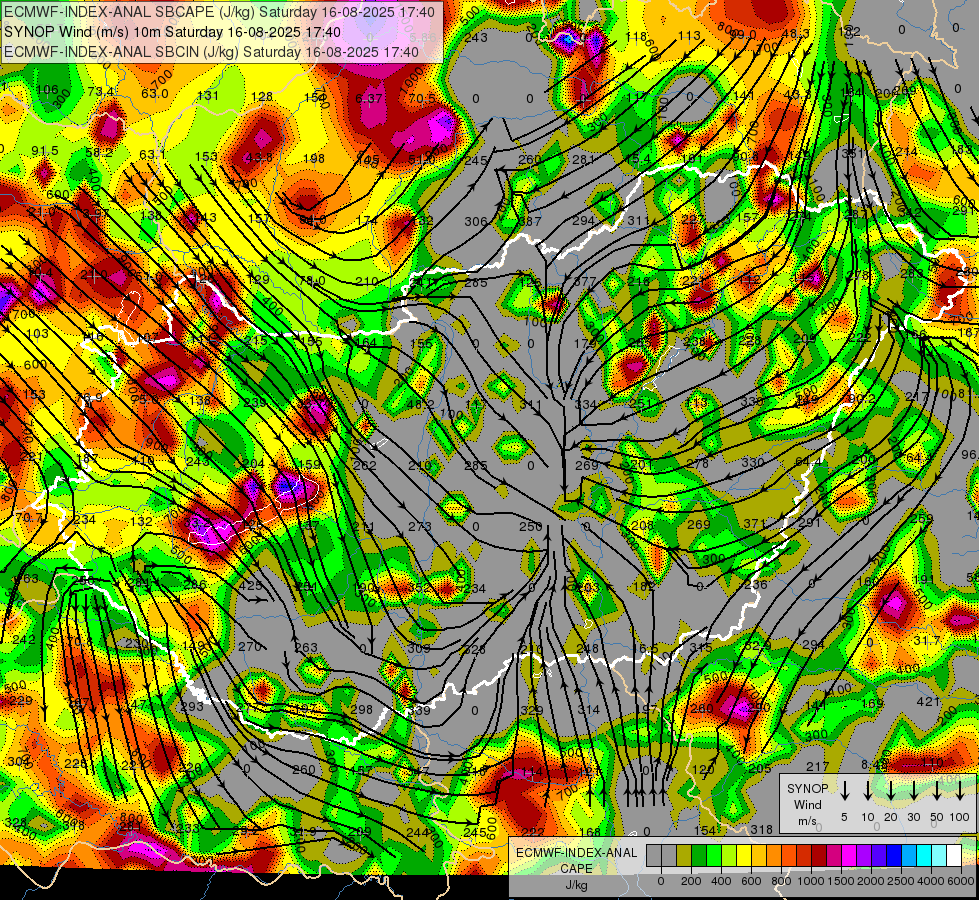Click the J/kg unit label in legend
Viewport: 979px width, 900px height.
[576, 885]
